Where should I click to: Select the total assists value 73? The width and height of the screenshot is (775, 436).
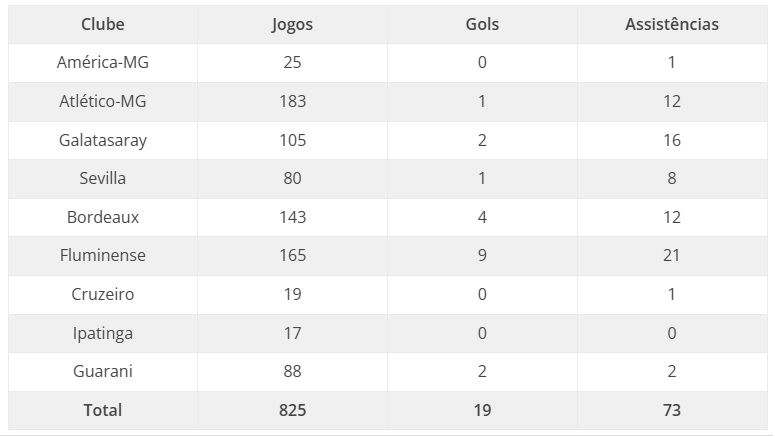coord(671,410)
